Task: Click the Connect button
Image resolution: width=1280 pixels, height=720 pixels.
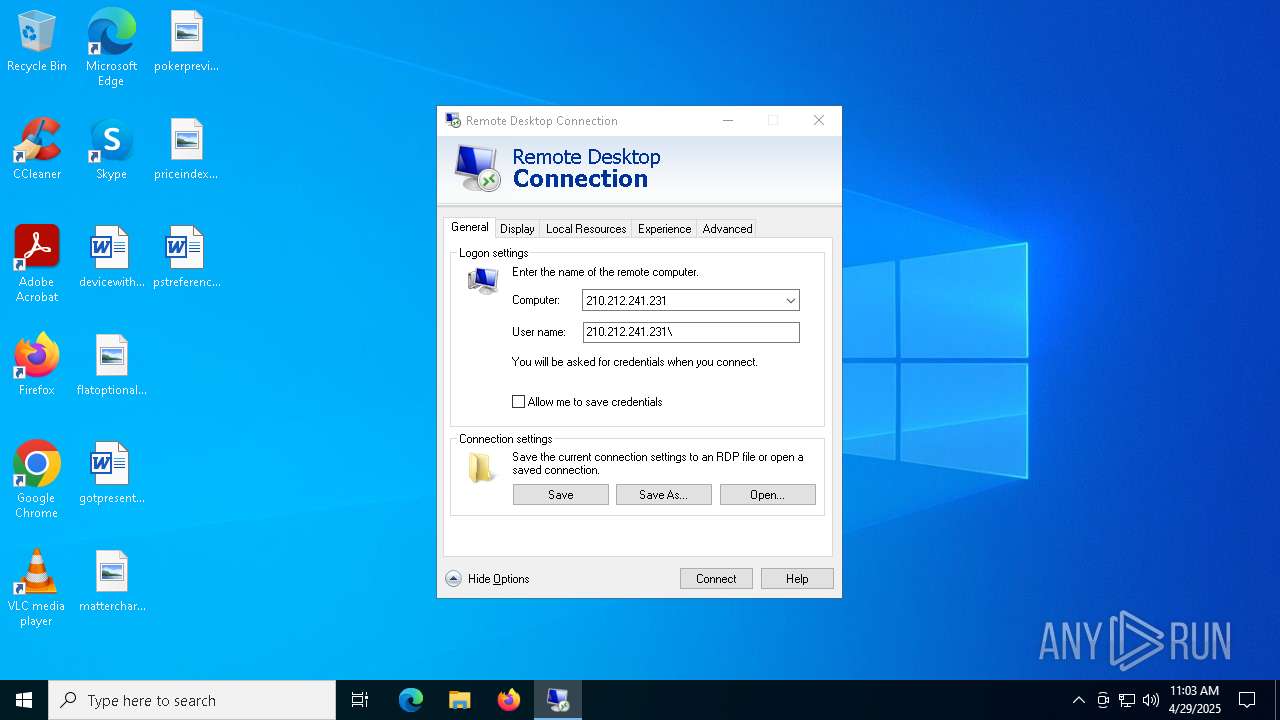Action: pyautogui.click(x=716, y=579)
